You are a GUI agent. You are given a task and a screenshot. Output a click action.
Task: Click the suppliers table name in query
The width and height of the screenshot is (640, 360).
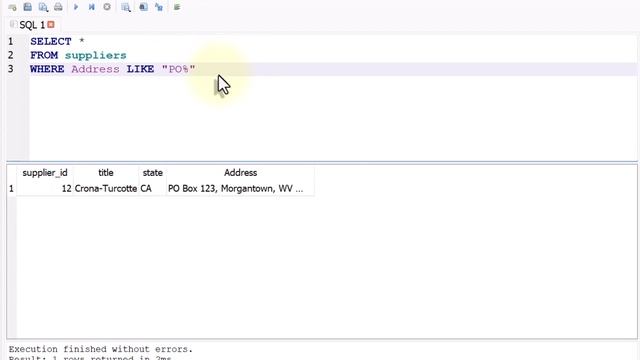coord(96,55)
